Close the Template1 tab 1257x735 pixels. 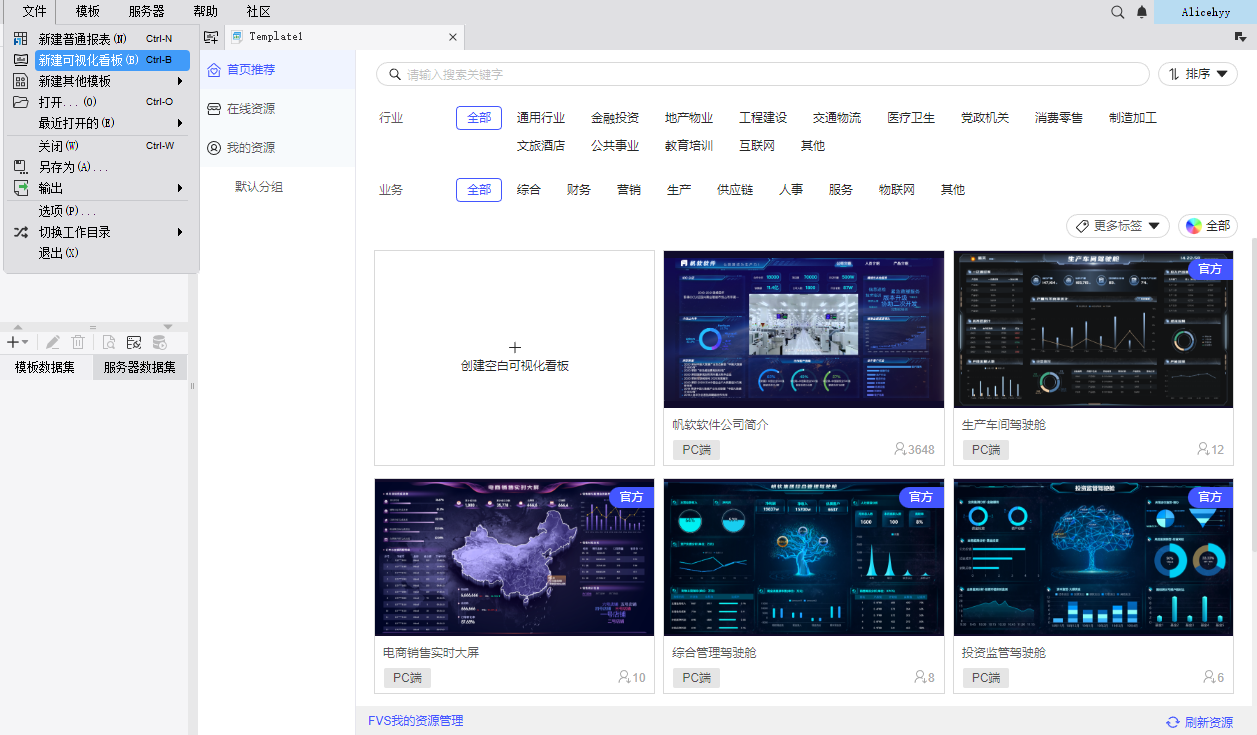(x=452, y=37)
